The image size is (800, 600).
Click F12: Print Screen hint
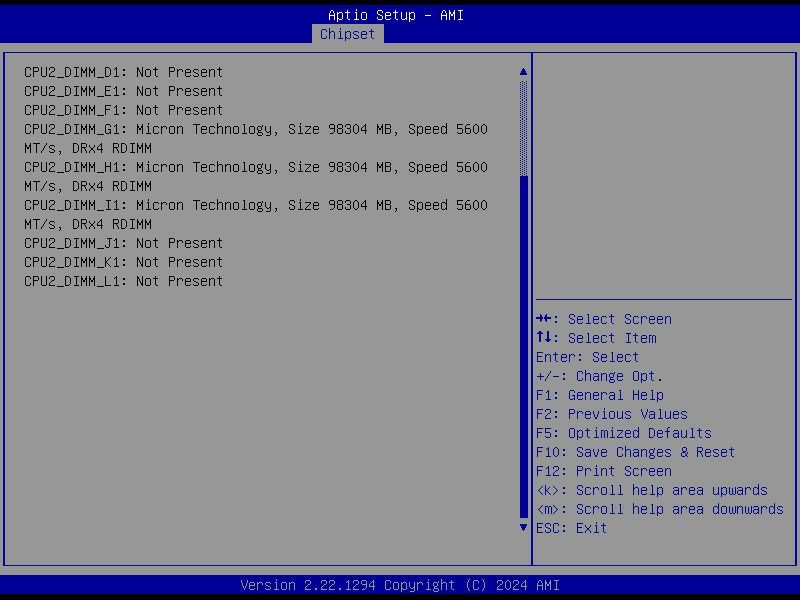604,471
